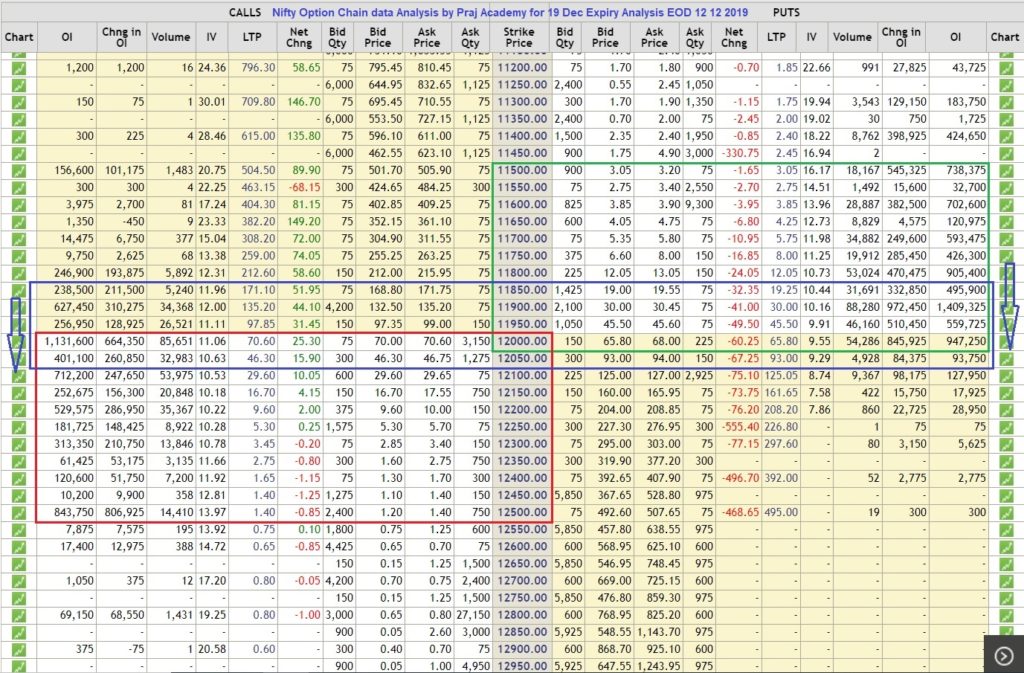Image resolution: width=1024 pixels, height=673 pixels.
Task: Click calls chart icon in 12950 strike row
Action: pyautogui.click(x=18, y=666)
